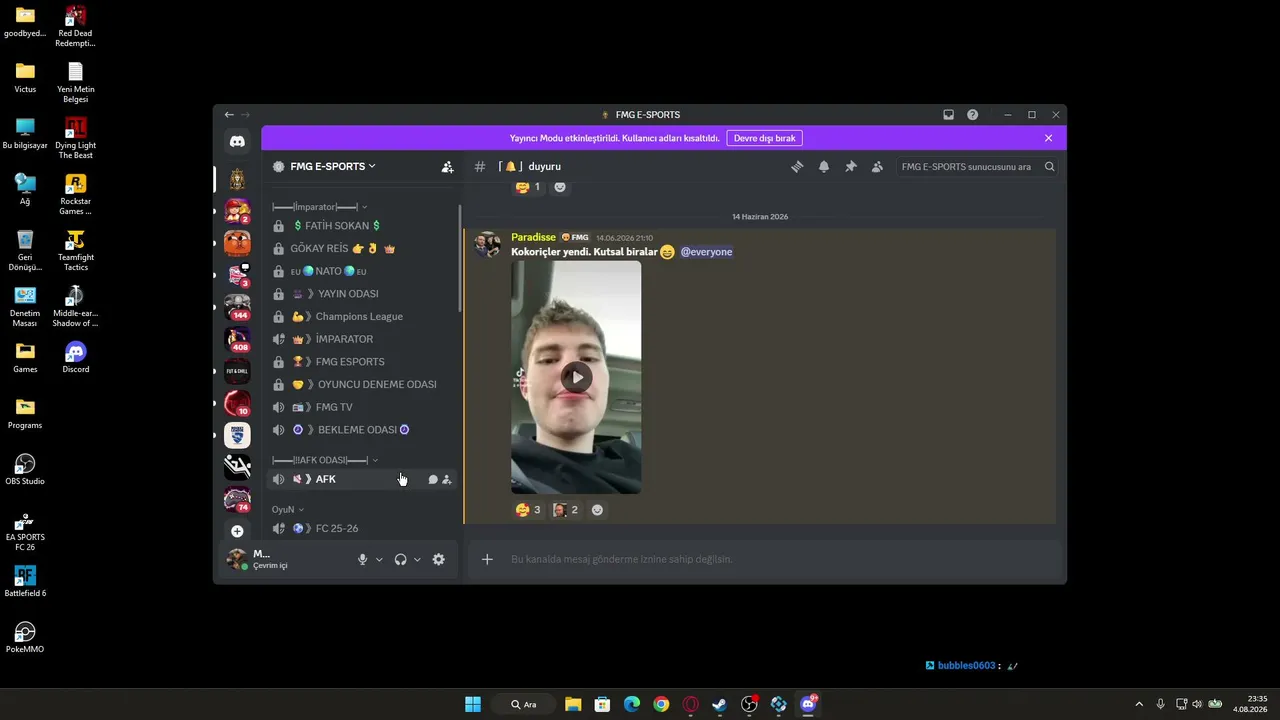This screenshot has height=720, width=1280.
Task: Click AFK channel create invite icon
Action: pyautogui.click(x=447, y=480)
